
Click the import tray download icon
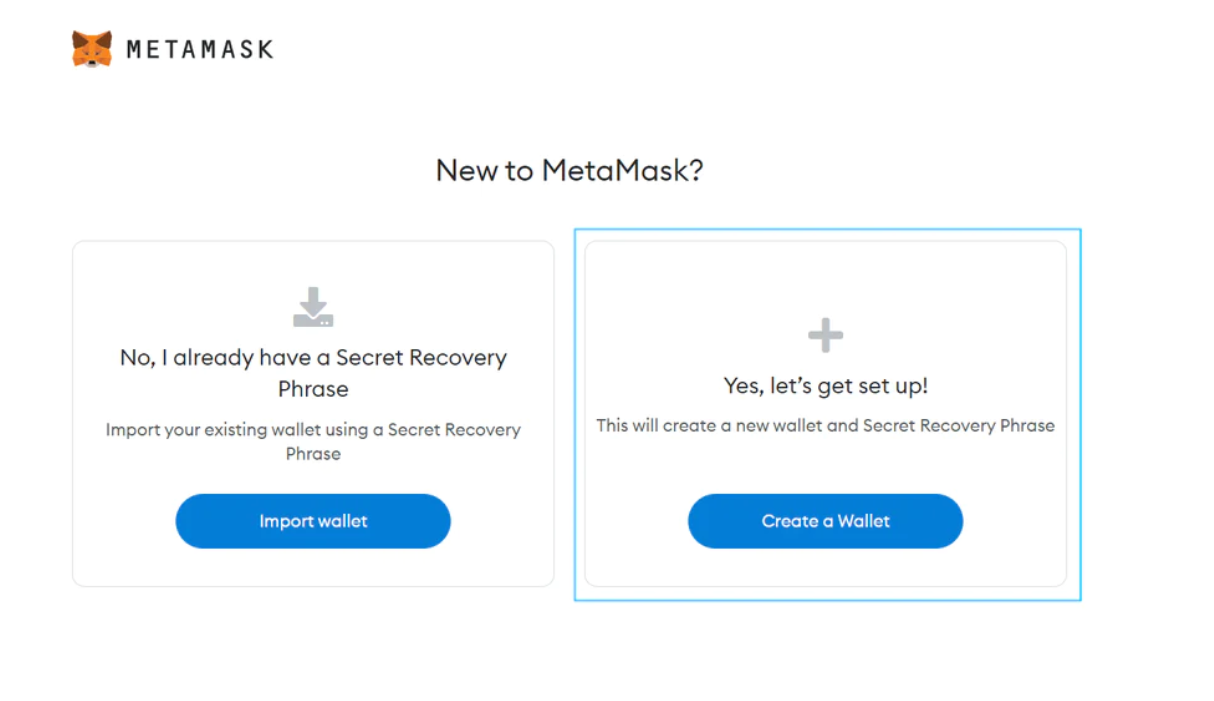313,308
